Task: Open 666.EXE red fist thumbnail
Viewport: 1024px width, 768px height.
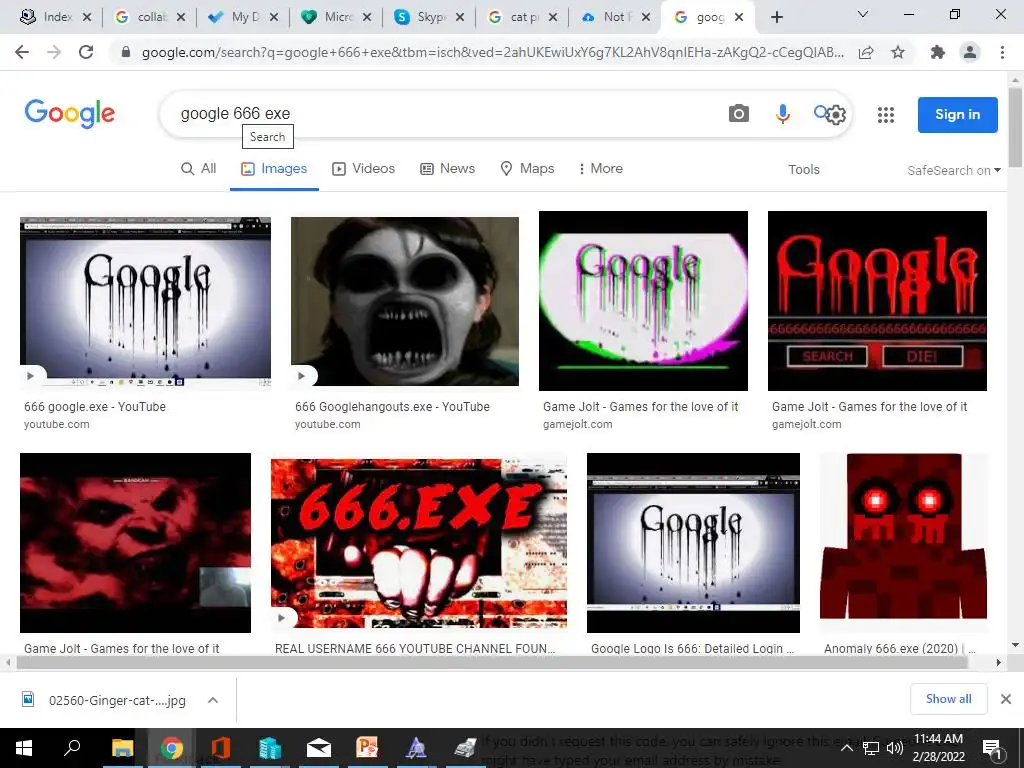Action: coord(419,543)
